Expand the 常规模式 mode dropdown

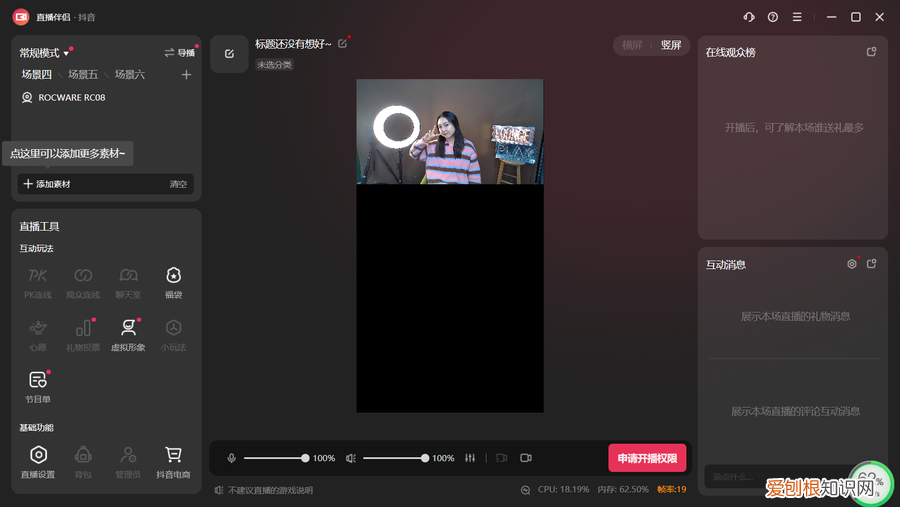44,53
